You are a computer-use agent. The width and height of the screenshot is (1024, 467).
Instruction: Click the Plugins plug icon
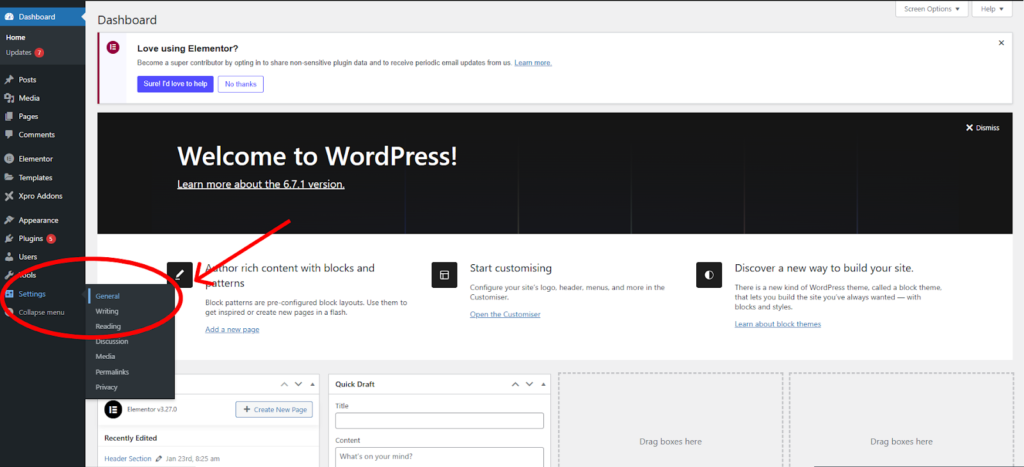pos(9,239)
